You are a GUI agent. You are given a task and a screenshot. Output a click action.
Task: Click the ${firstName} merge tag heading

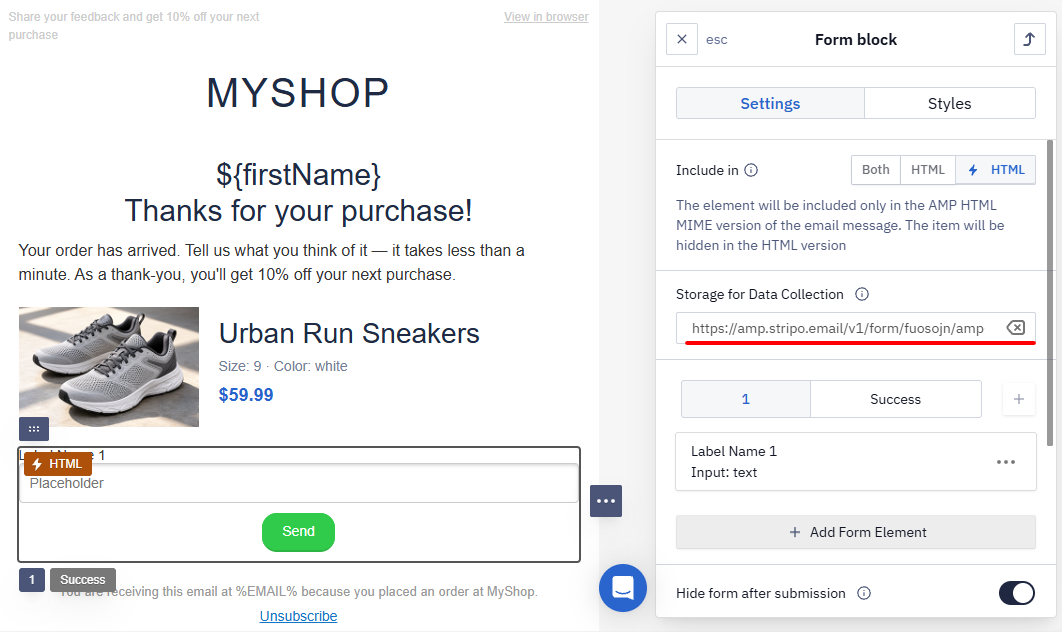tap(298, 175)
